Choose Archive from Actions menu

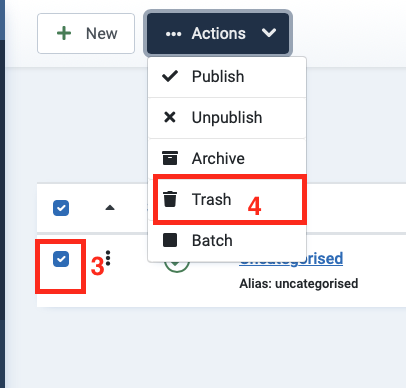pos(227,158)
